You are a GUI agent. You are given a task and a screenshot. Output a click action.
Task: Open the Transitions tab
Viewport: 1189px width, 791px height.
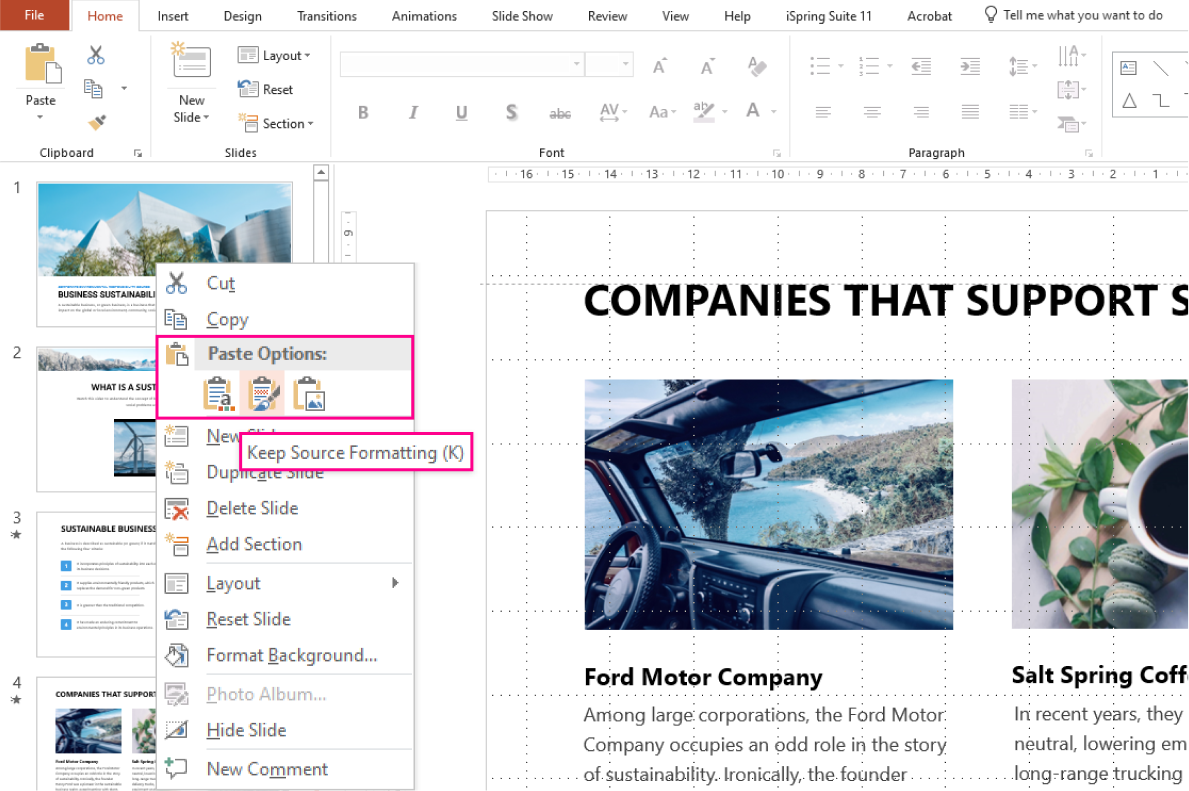(327, 16)
